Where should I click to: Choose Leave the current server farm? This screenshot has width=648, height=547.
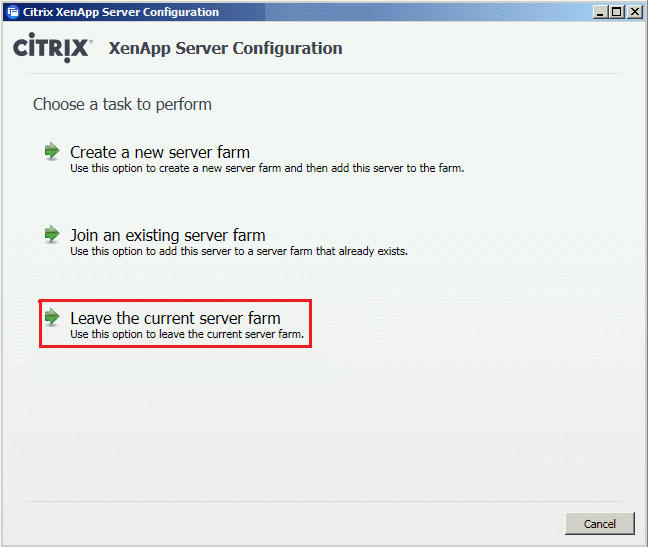pyautogui.click(x=175, y=318)
